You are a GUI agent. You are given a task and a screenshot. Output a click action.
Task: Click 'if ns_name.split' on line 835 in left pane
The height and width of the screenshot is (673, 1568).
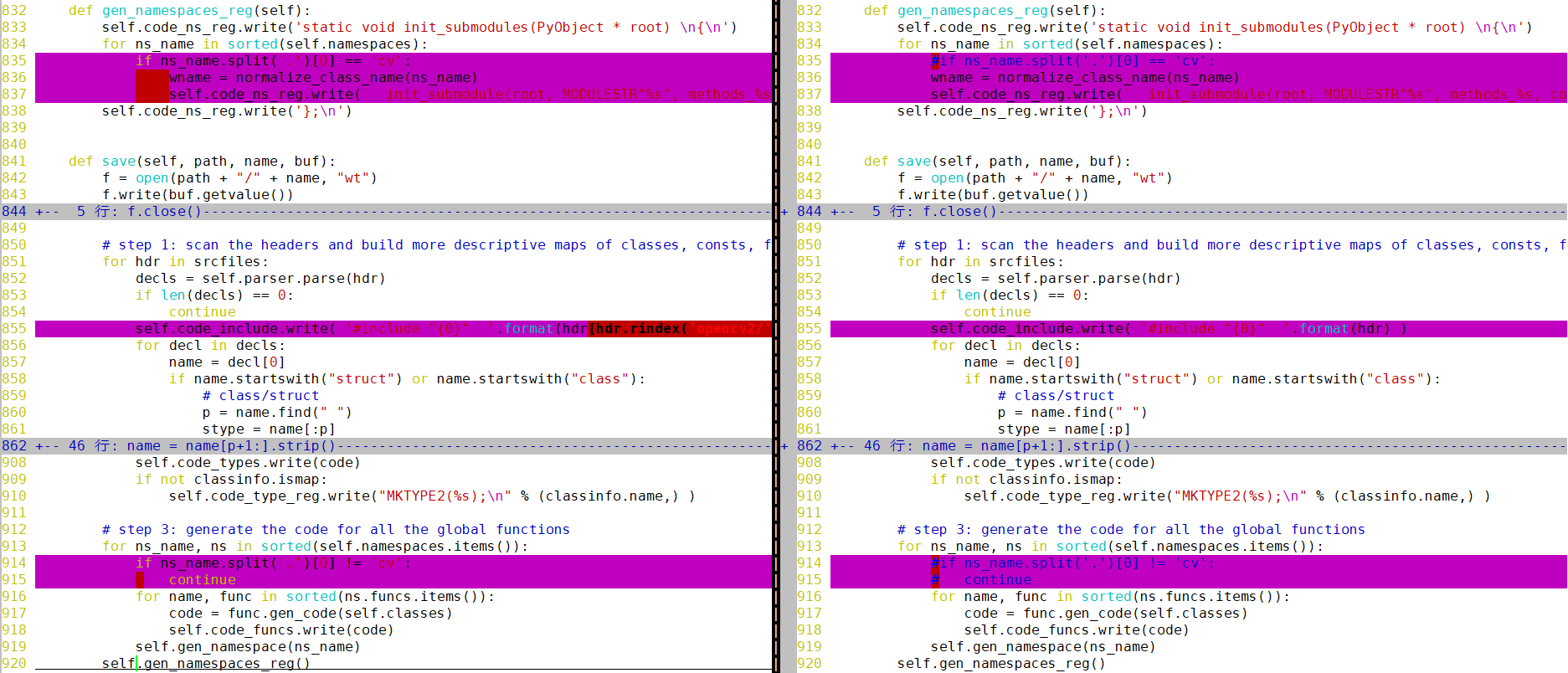(x=273, y=61)
